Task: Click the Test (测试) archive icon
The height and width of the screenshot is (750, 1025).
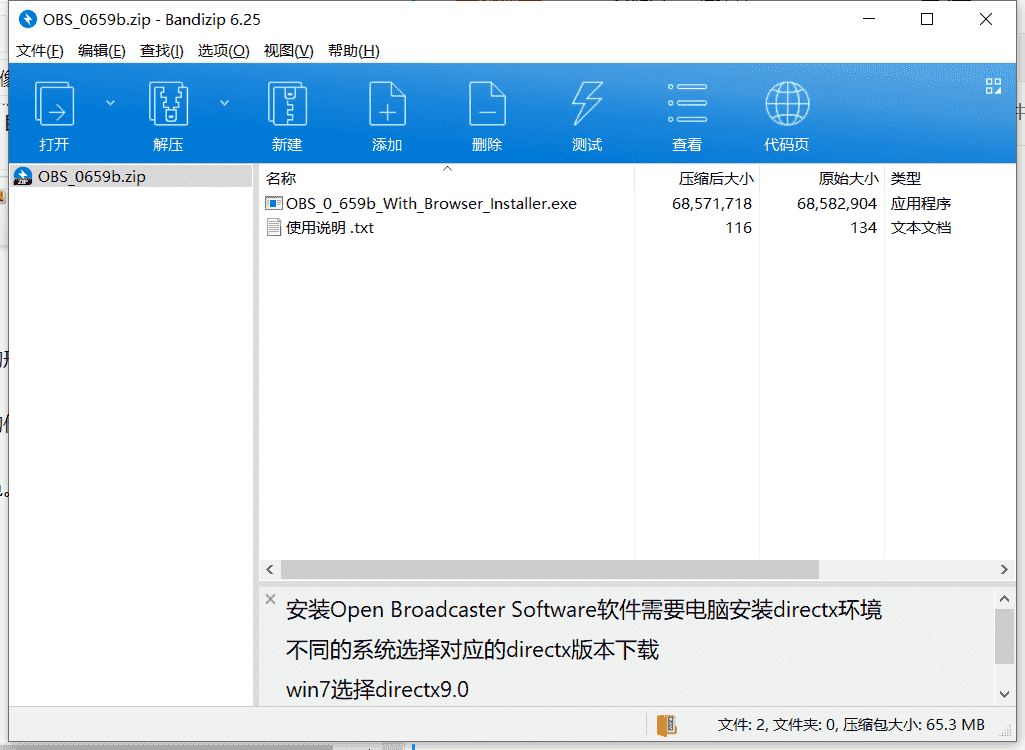Action: click(x=587, y=105)
